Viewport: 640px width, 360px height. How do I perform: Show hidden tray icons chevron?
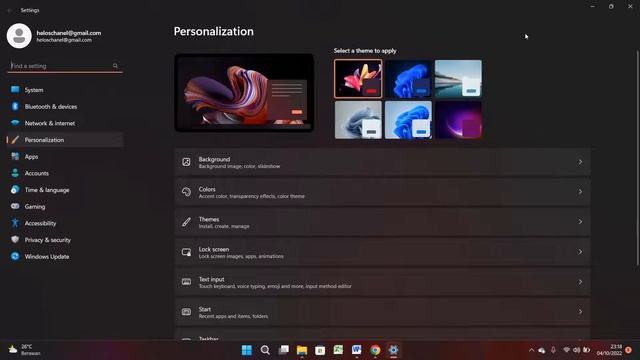[x=531, y=350]
